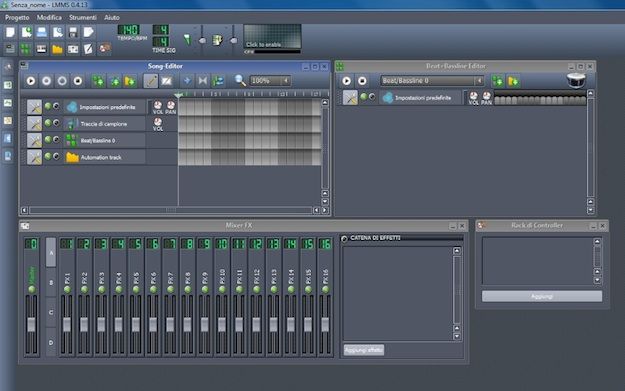
Task: Add automation track in Beat+Bassline Editor
Action: (513, 81)
